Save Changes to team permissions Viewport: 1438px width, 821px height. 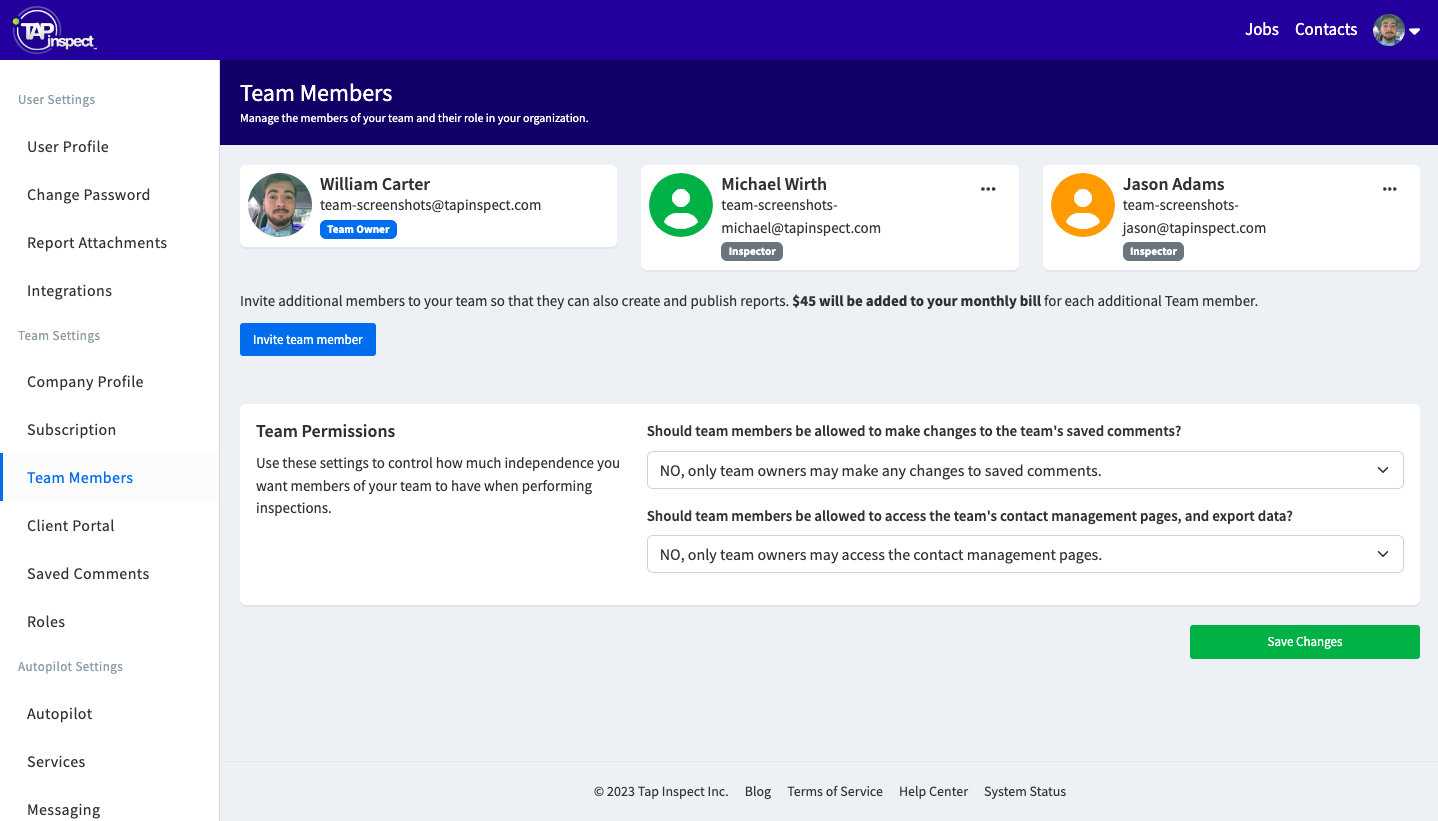pyautogui.click(x=1304, y=641)
